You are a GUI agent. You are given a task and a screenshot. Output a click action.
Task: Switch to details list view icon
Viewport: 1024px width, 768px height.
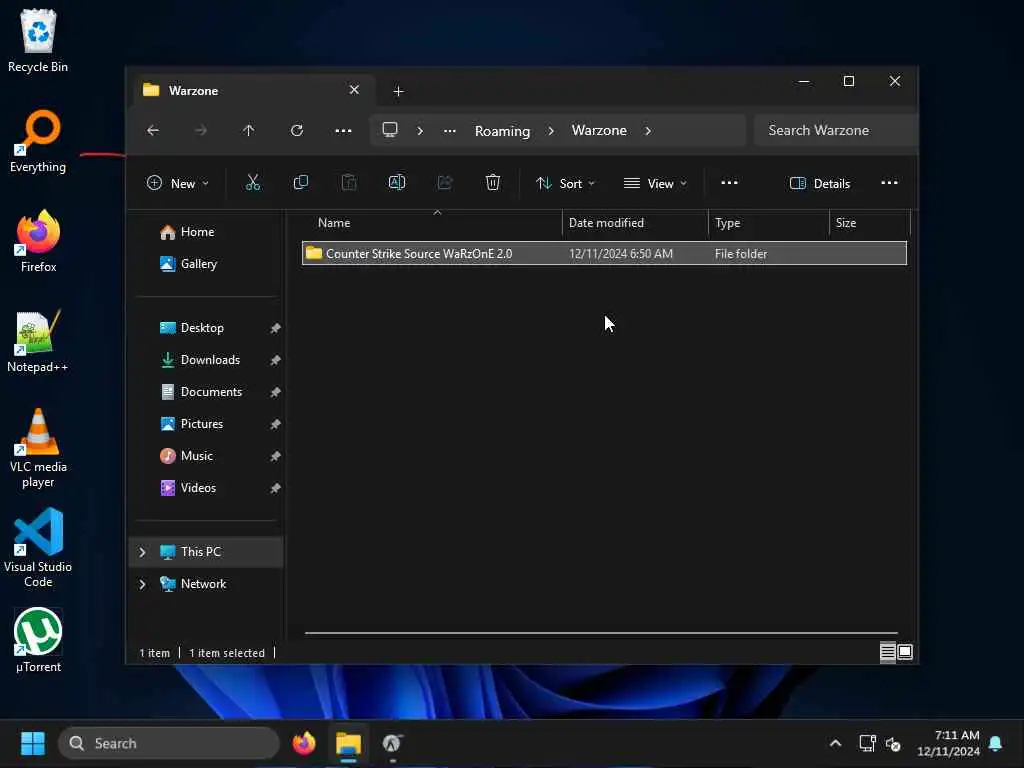[888, 652]
